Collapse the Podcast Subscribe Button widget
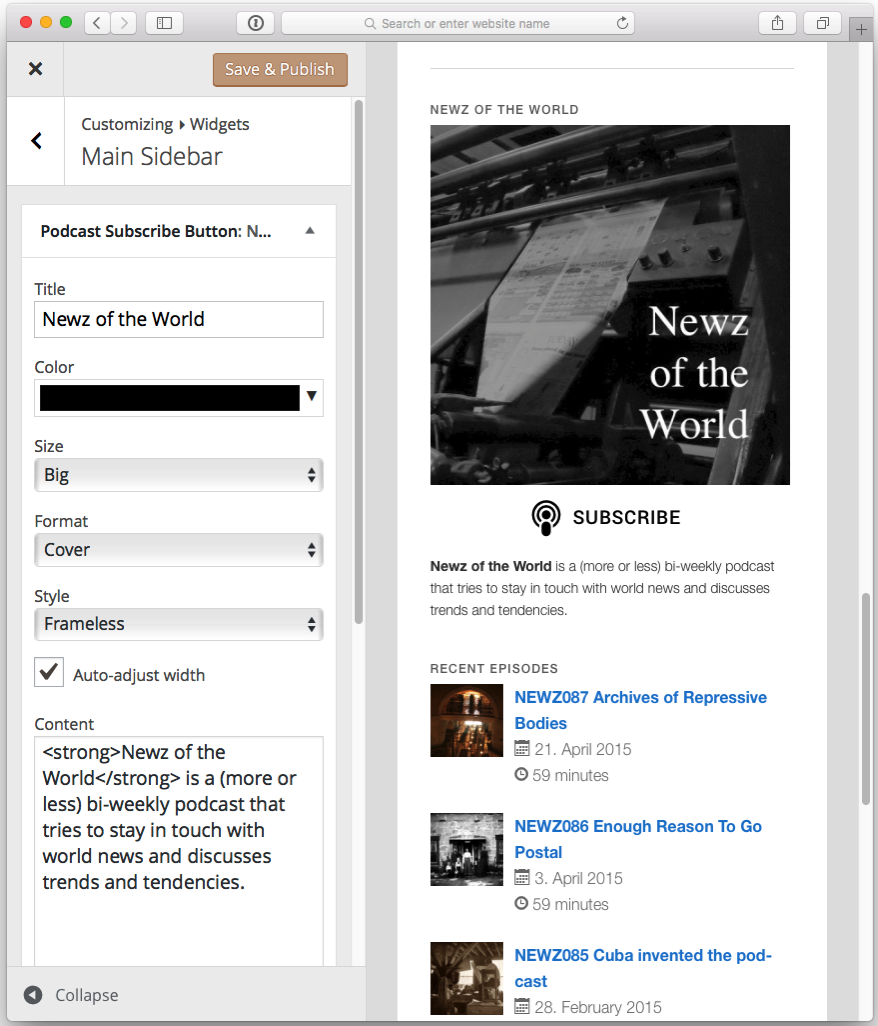 pos(310,230)
